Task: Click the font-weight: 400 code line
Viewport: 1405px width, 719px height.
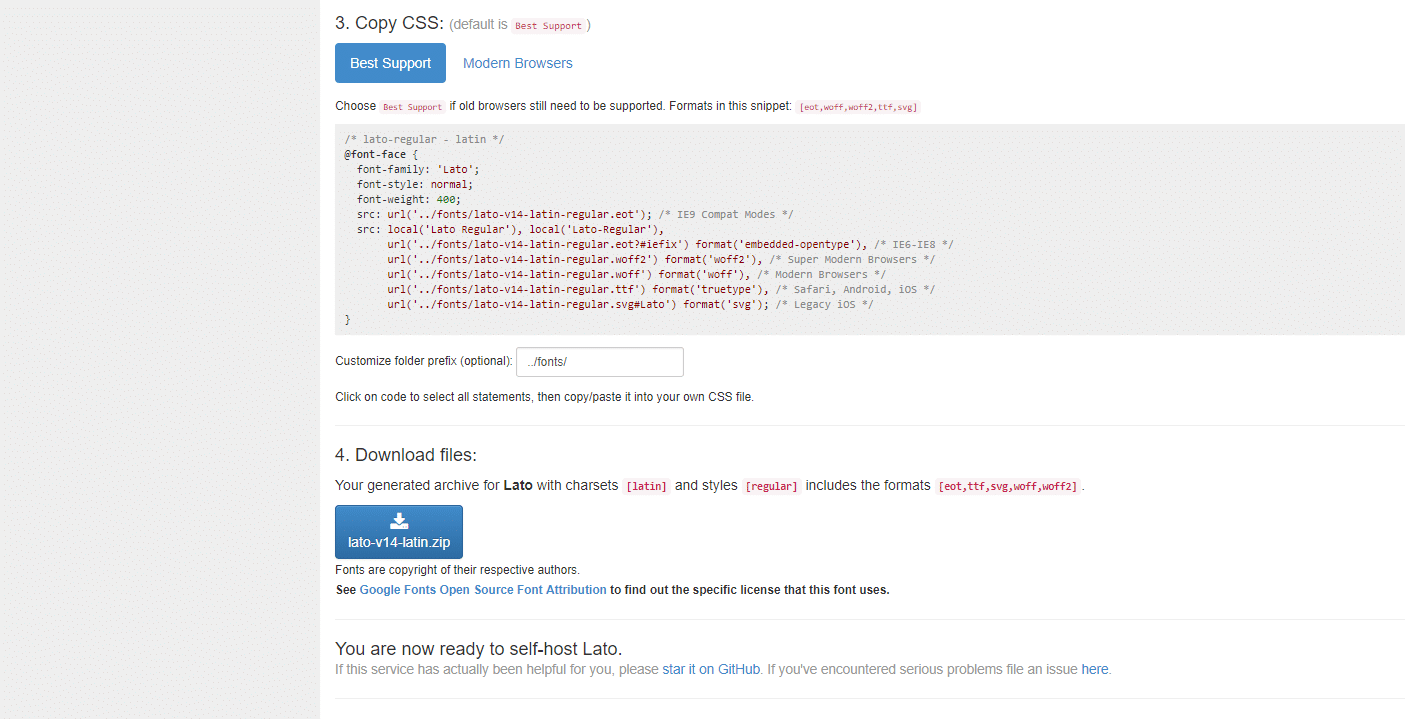Action: pos(409,200)
